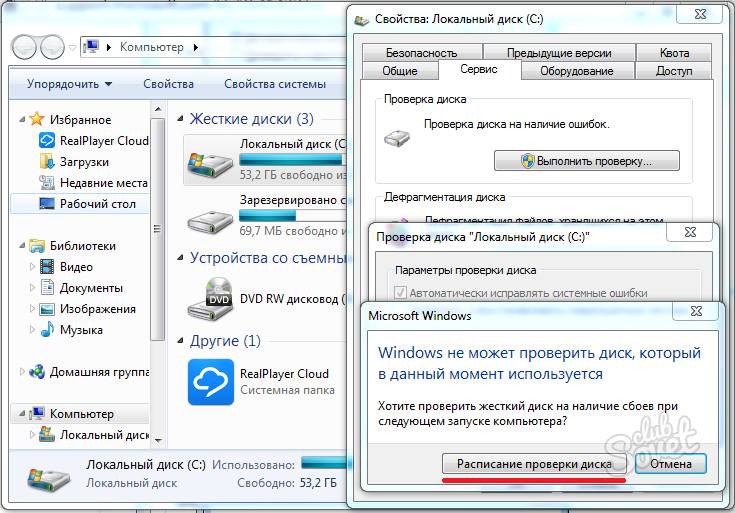Click the Изображения icon

click(47, 309)
